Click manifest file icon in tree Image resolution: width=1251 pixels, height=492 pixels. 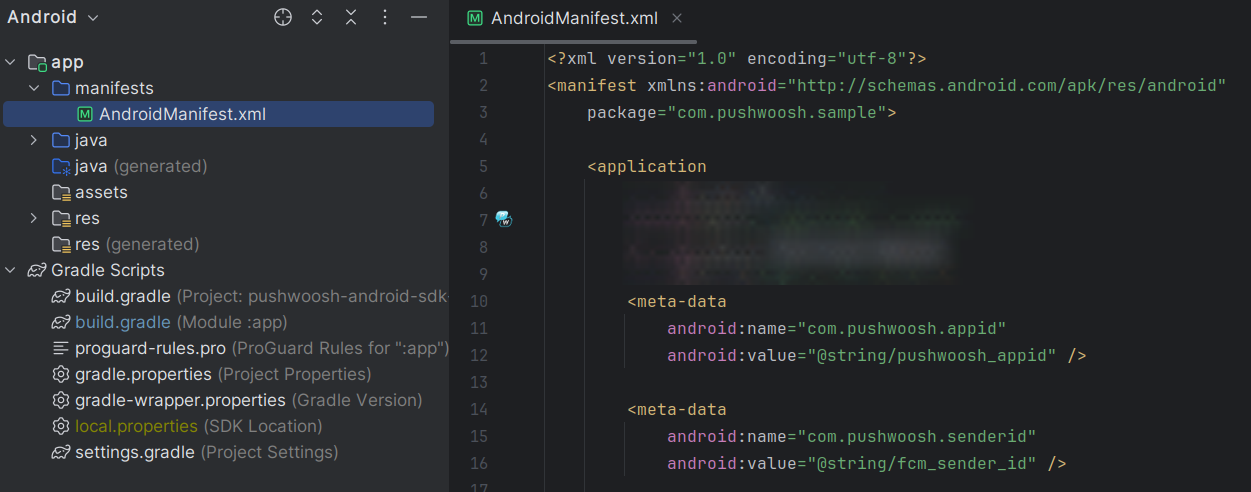(x=85, y=114)
